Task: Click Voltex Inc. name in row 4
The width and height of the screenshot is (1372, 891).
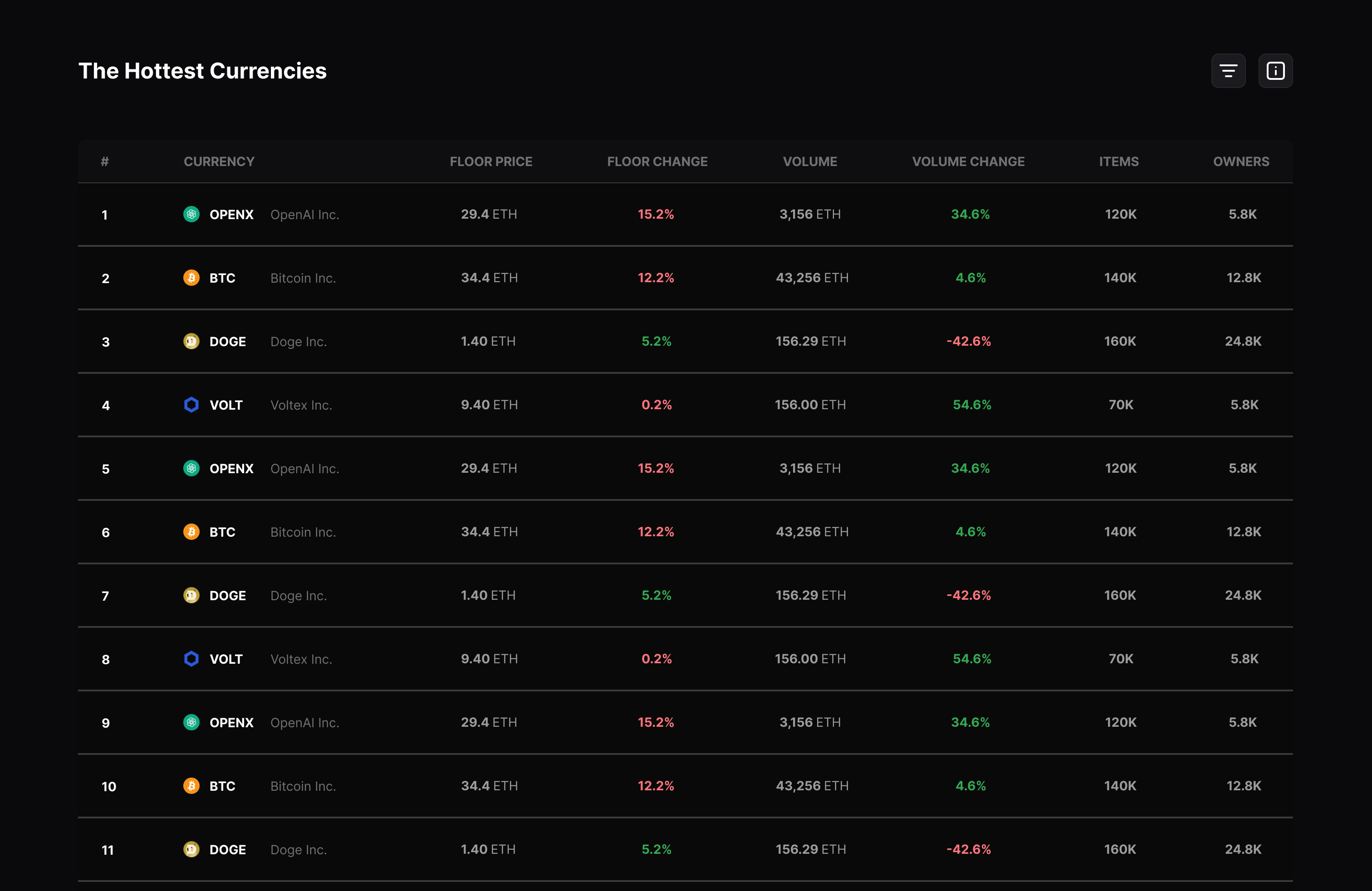Action: [x=301, y=405]
